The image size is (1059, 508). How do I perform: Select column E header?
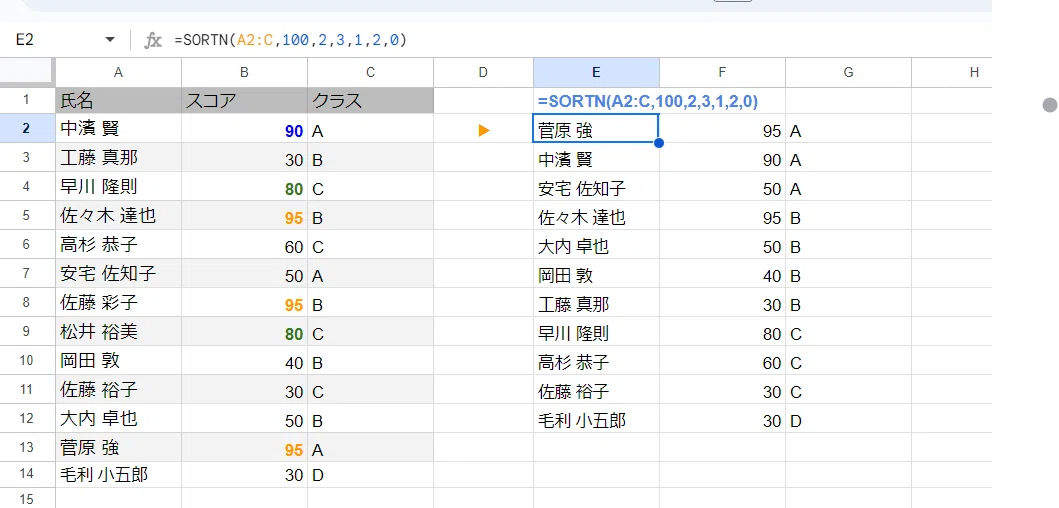(x=596, y=73)
